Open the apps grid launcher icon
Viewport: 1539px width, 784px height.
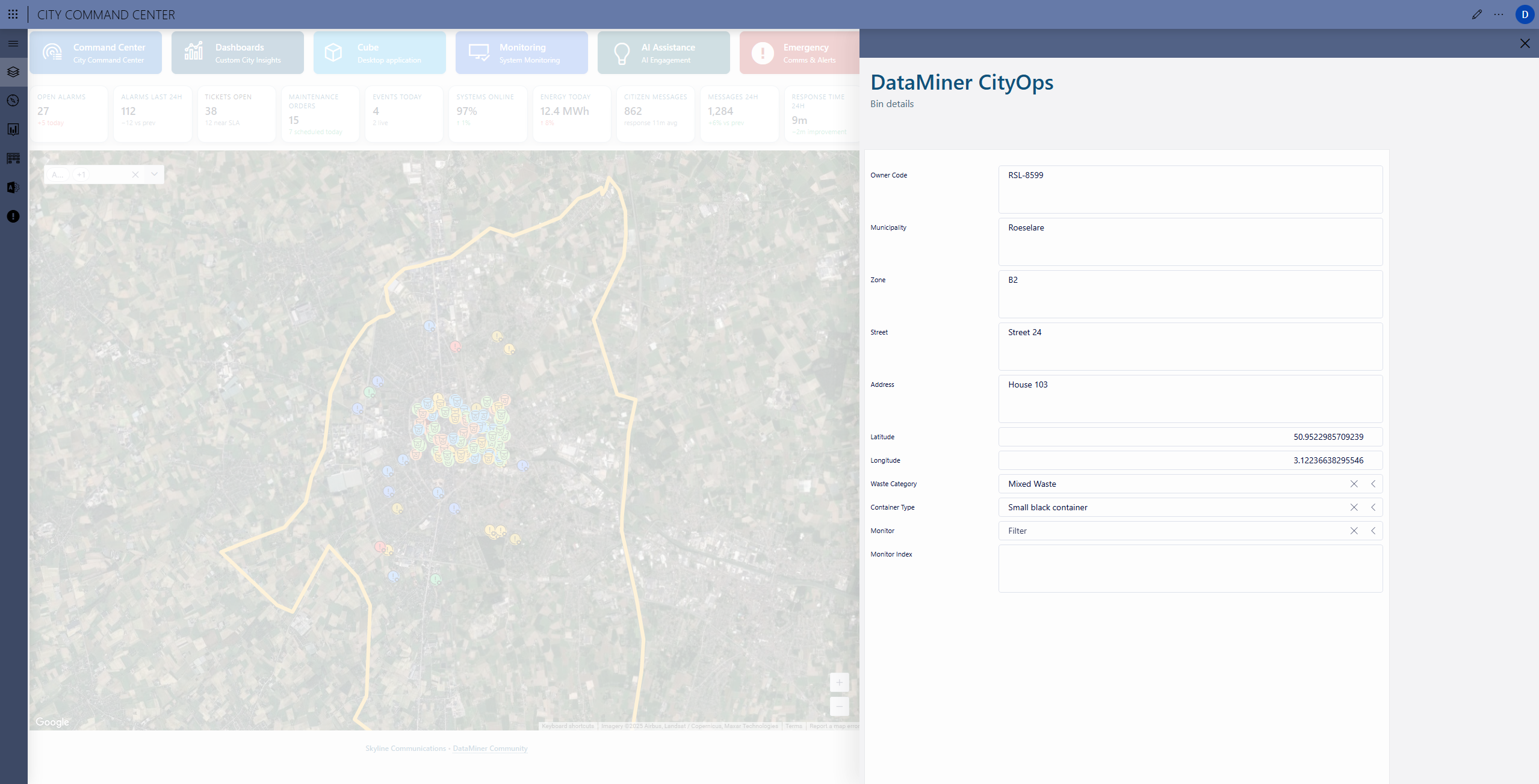(x=13, y=14)
